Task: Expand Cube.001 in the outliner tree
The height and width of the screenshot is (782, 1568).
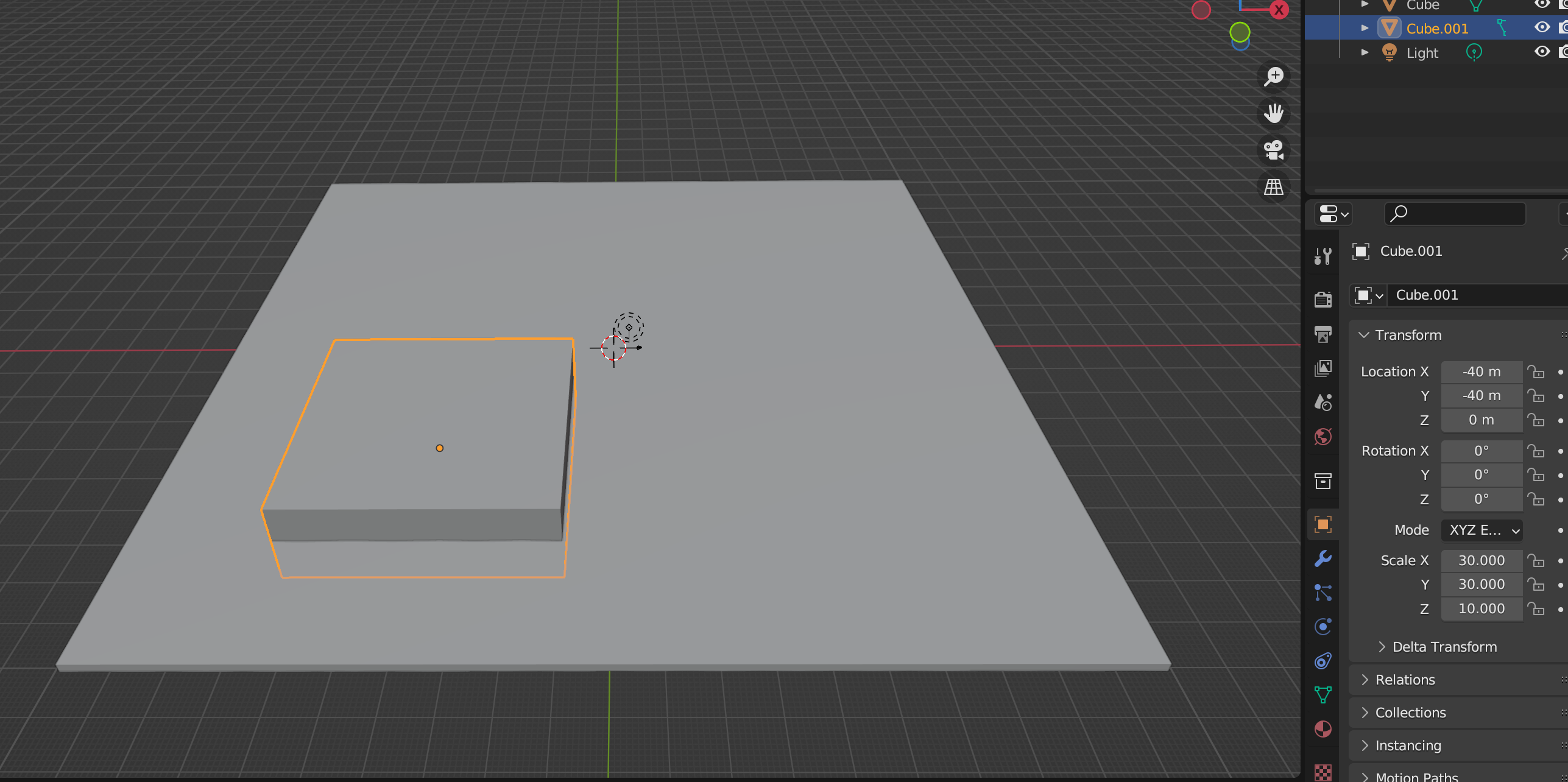Action: [x=1365, y=28]
